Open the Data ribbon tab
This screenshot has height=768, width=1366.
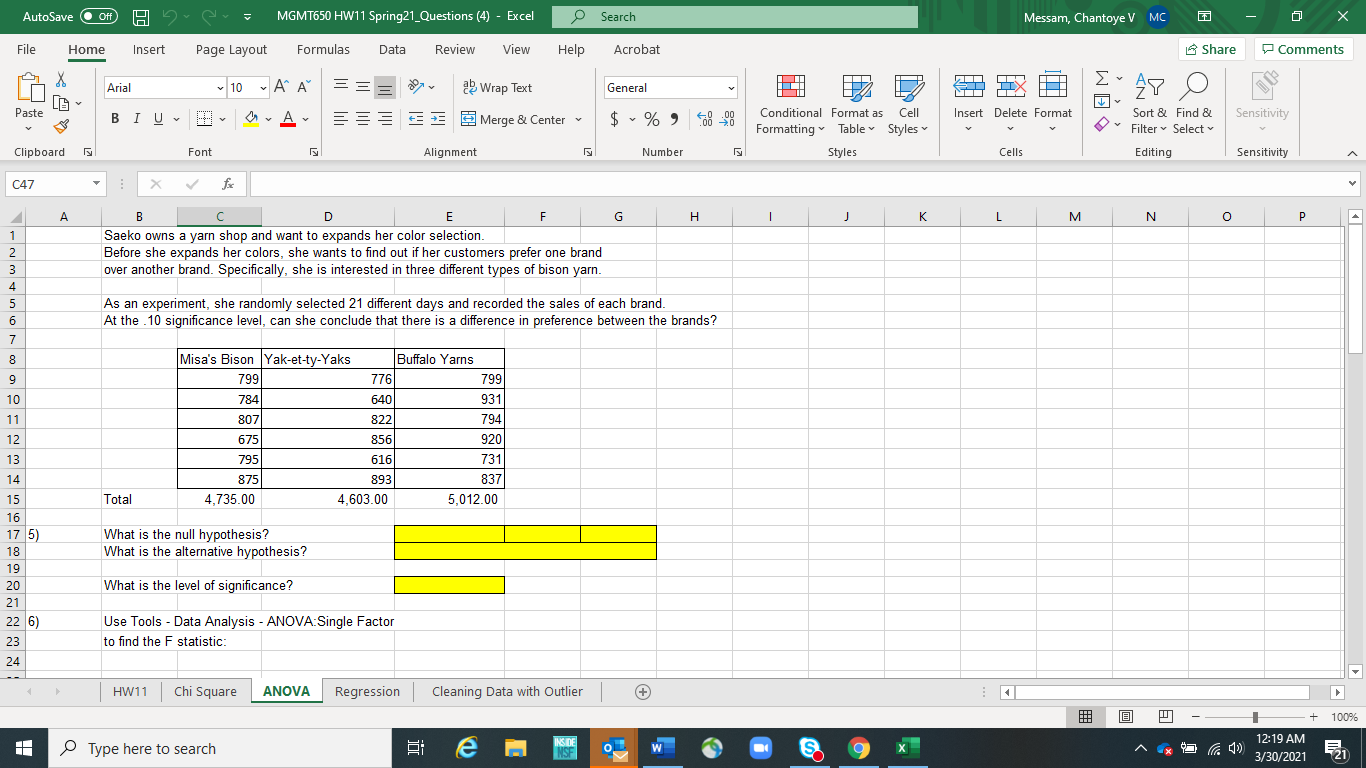(392, 49)
